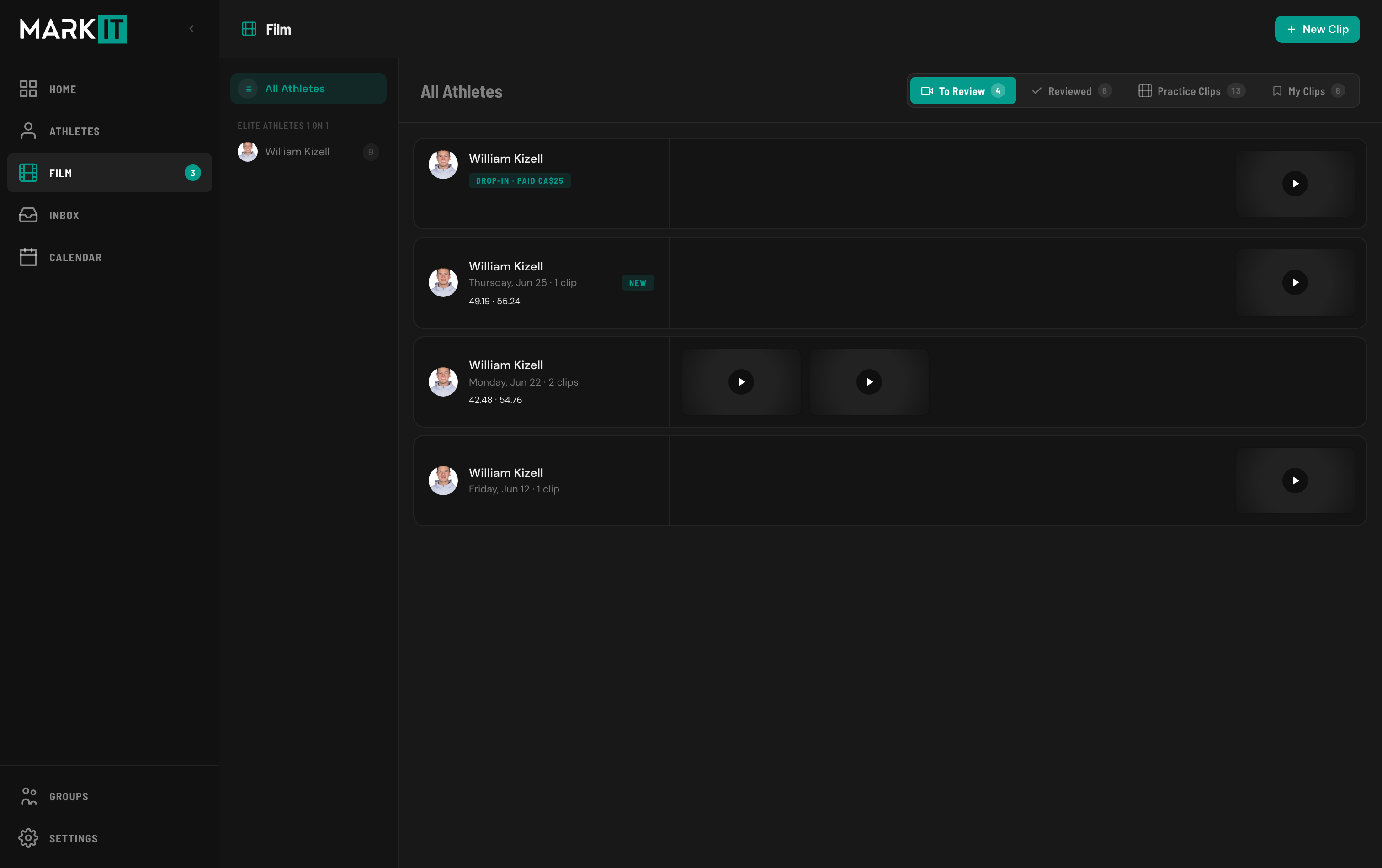
Task: Click the To Review camera icon
Action: click(x=927, y=90)
